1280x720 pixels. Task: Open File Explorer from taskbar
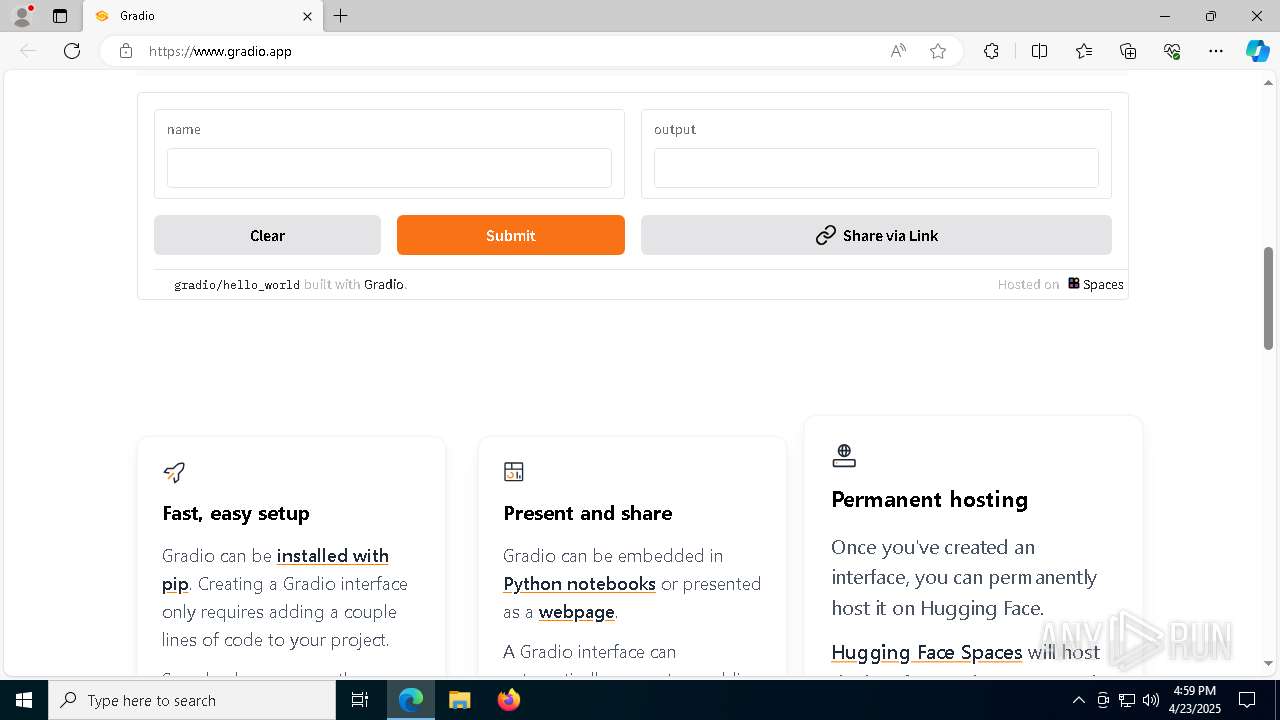[x=459, y=700]
